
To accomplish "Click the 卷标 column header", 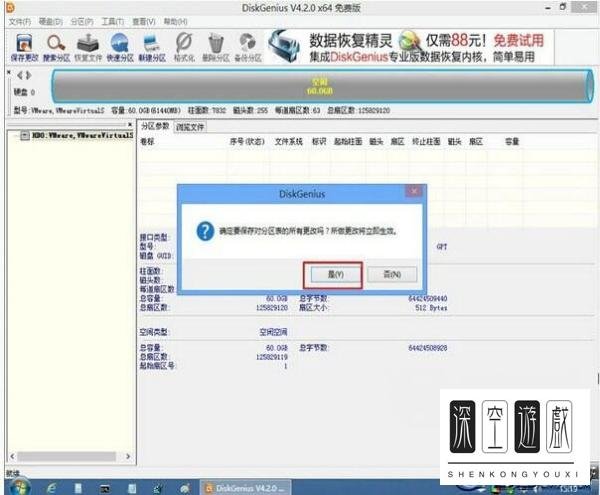I will pyautogui.click(x=148, y=142).
